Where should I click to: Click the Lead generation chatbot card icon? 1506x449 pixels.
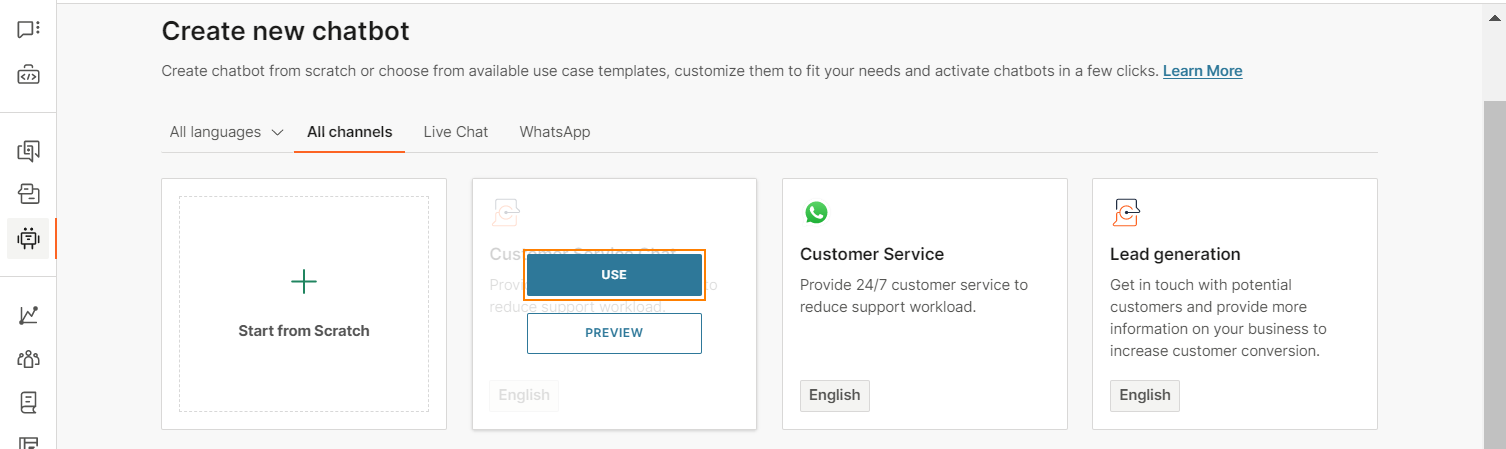1126,212
